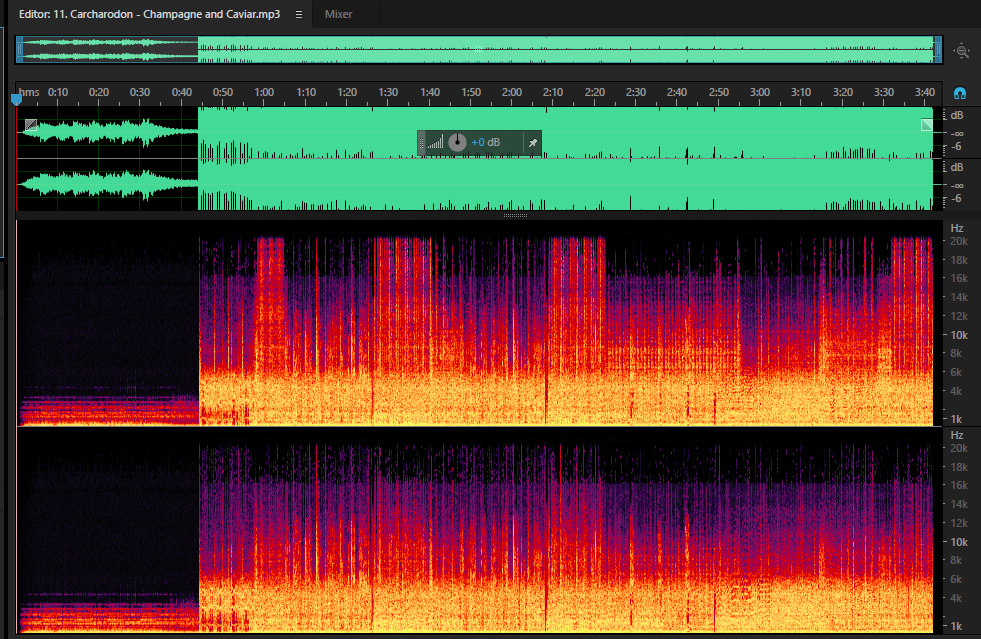981x639 pixels.
Task: Click the fade-out handle at waveform end
Action: (x=927, y=125)
